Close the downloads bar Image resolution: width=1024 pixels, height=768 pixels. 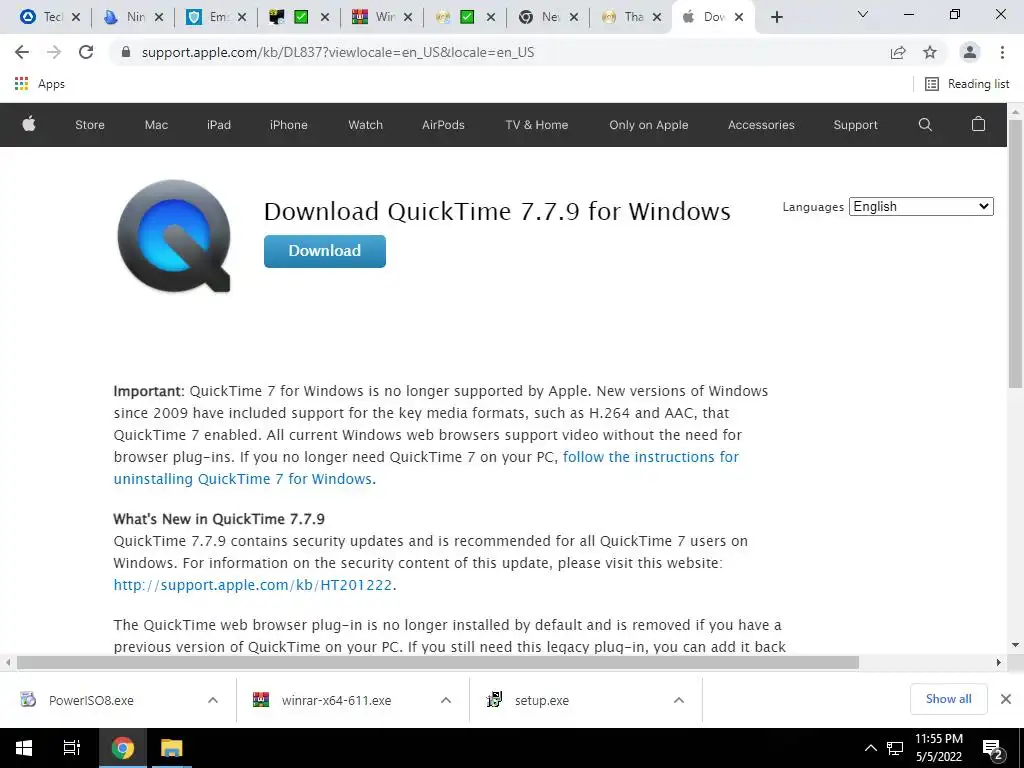coord(1006,699)
